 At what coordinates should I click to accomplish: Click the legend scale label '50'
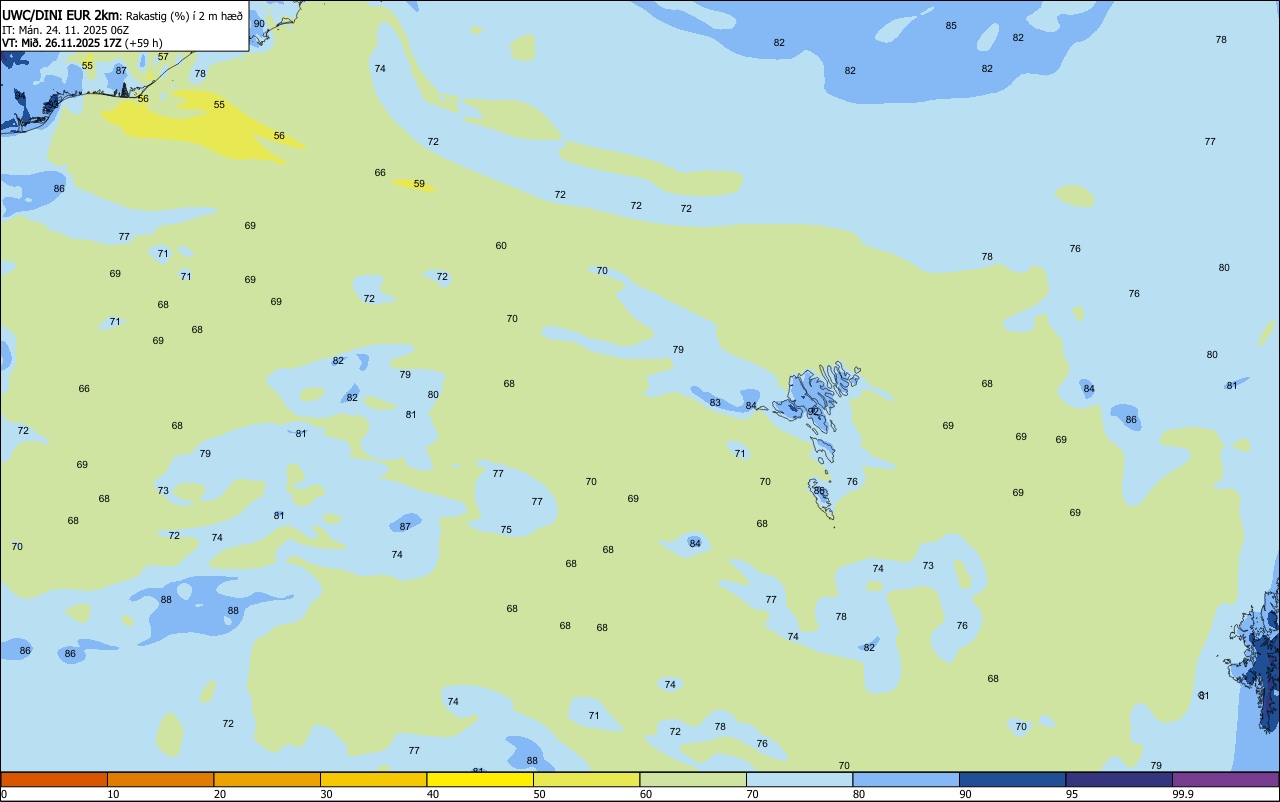(x=539, y=794)
